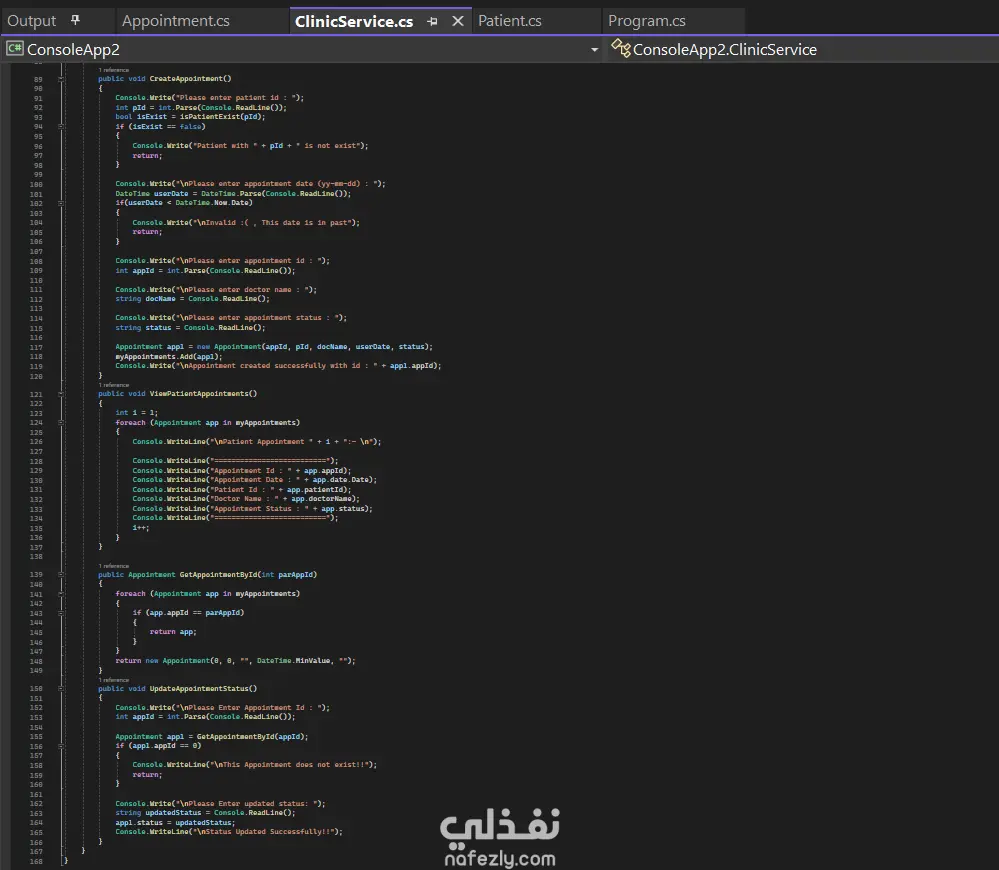Click the 'string status = Console.ReadLine();' line
The image size is (999, 870).
[x=190, y=327]
